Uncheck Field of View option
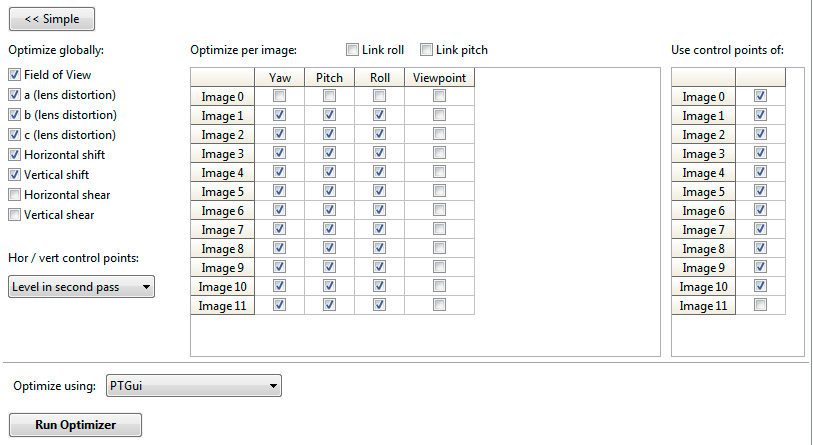The width and height of the screenshot is (813, 445). tap(14, 75)
